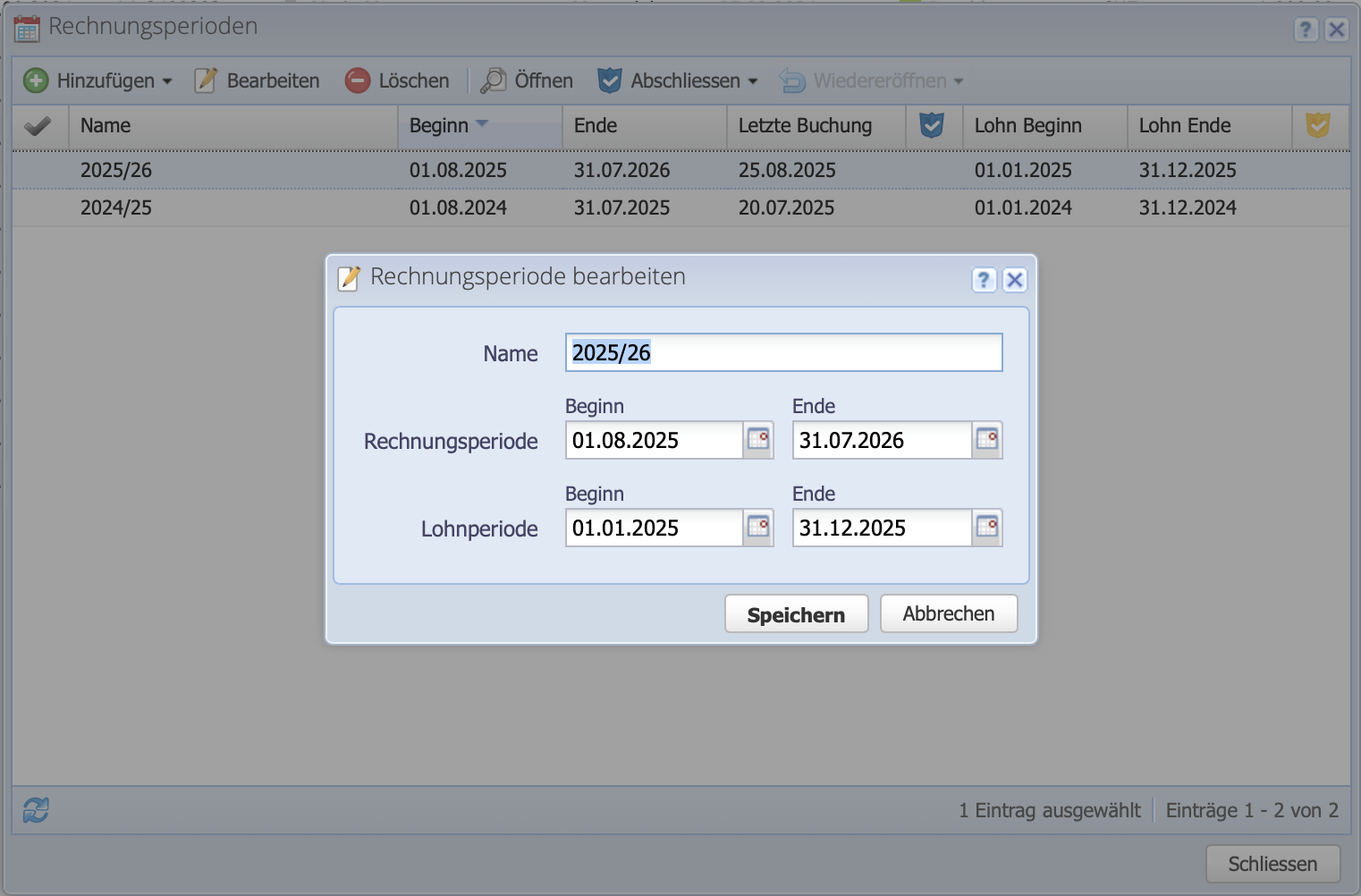Viewport: 1361px width, 896px height.
Task: Sort by the Beginn column header
Action: coord(480,125)
